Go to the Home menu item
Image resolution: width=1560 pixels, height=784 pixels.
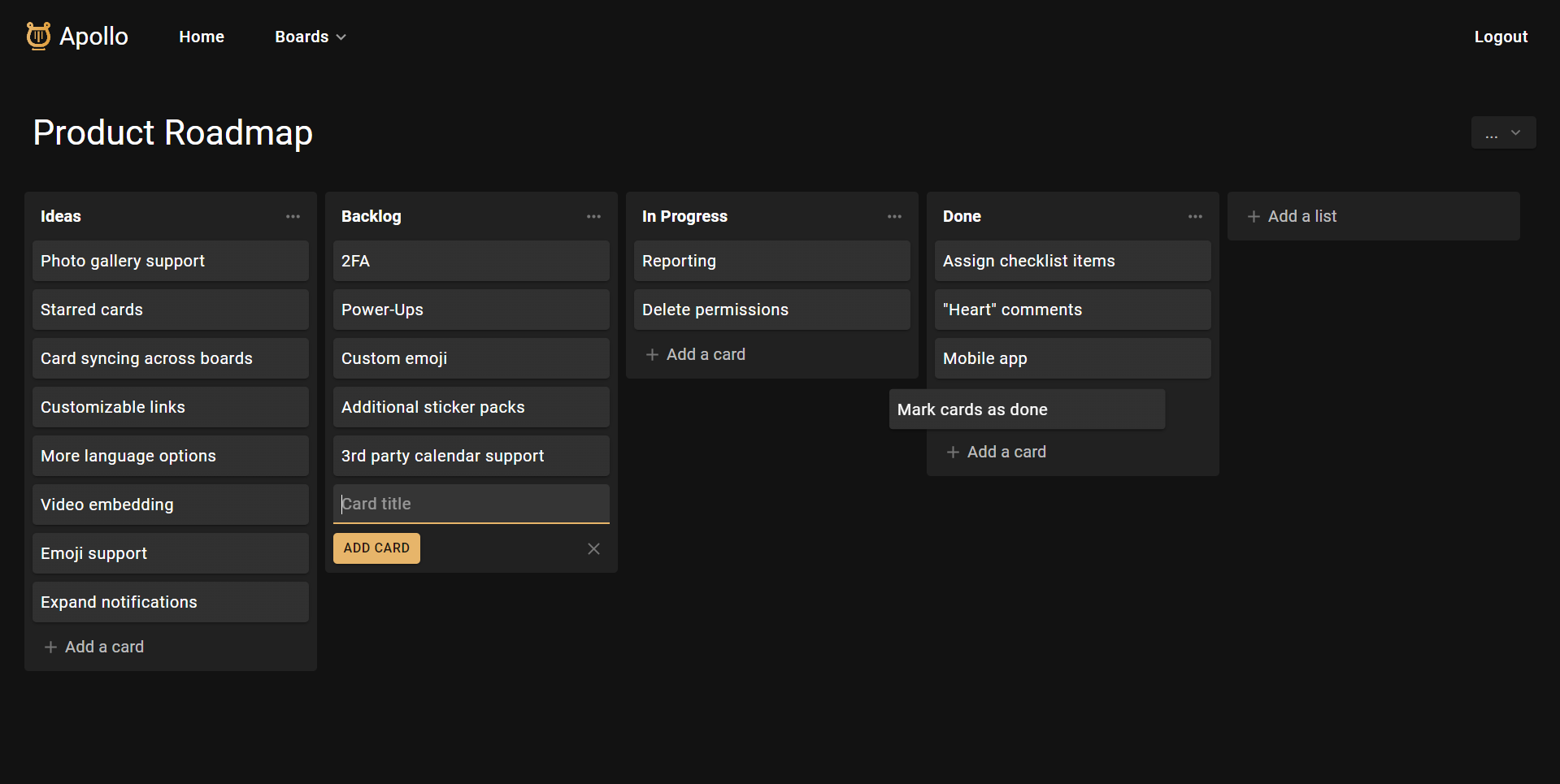pos(201,37)
